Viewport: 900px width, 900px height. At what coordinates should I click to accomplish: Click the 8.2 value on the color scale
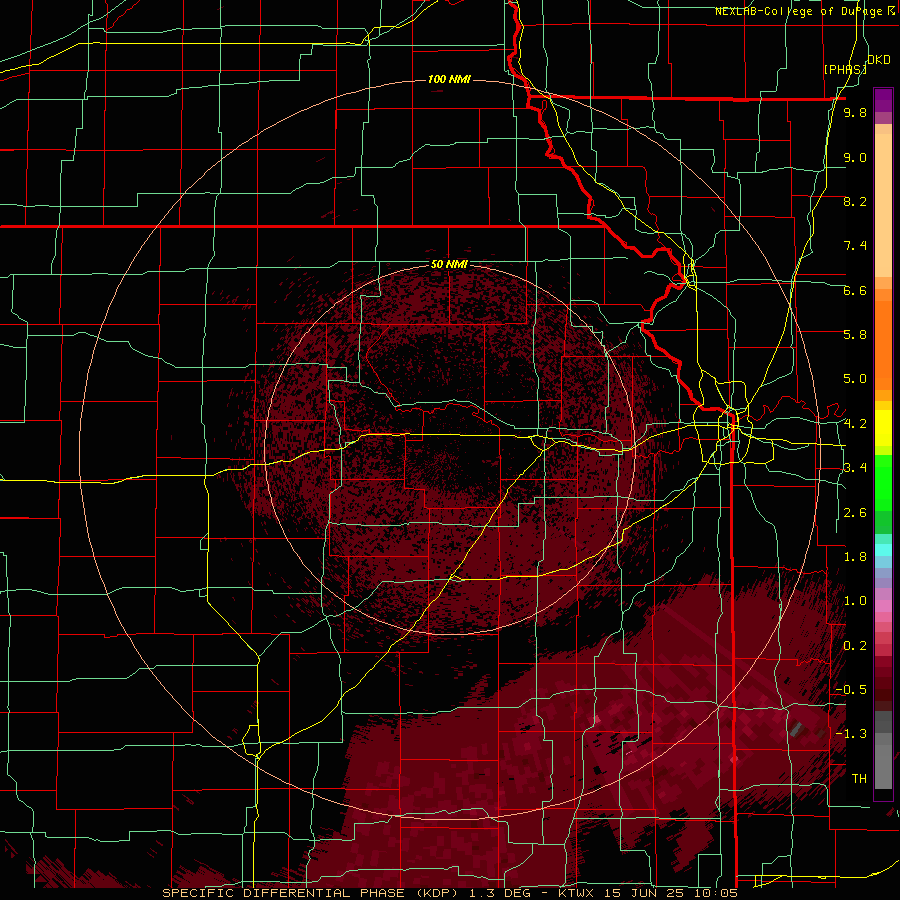click(855, 201)
